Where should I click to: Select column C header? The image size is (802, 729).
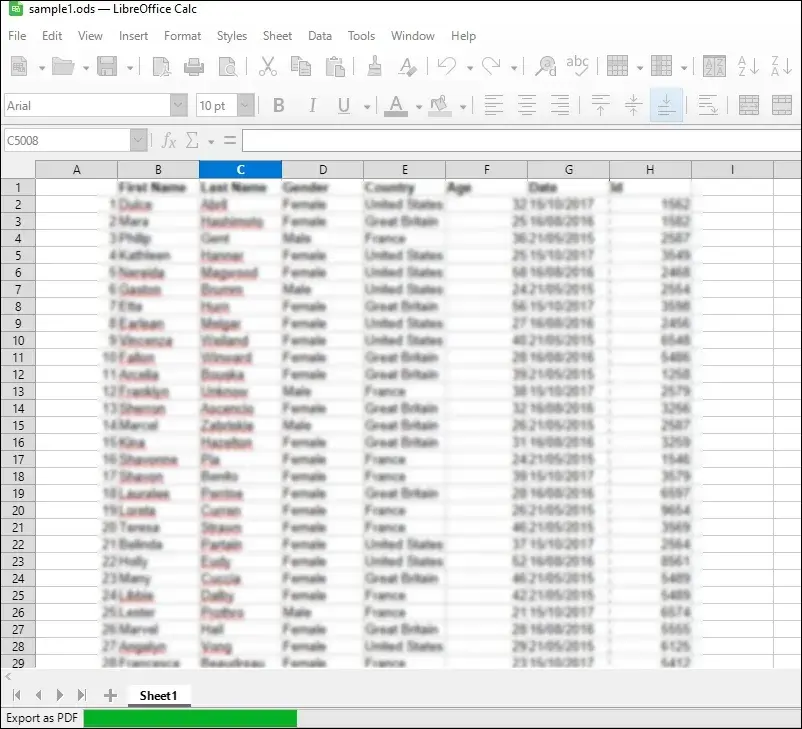[240, 169]
